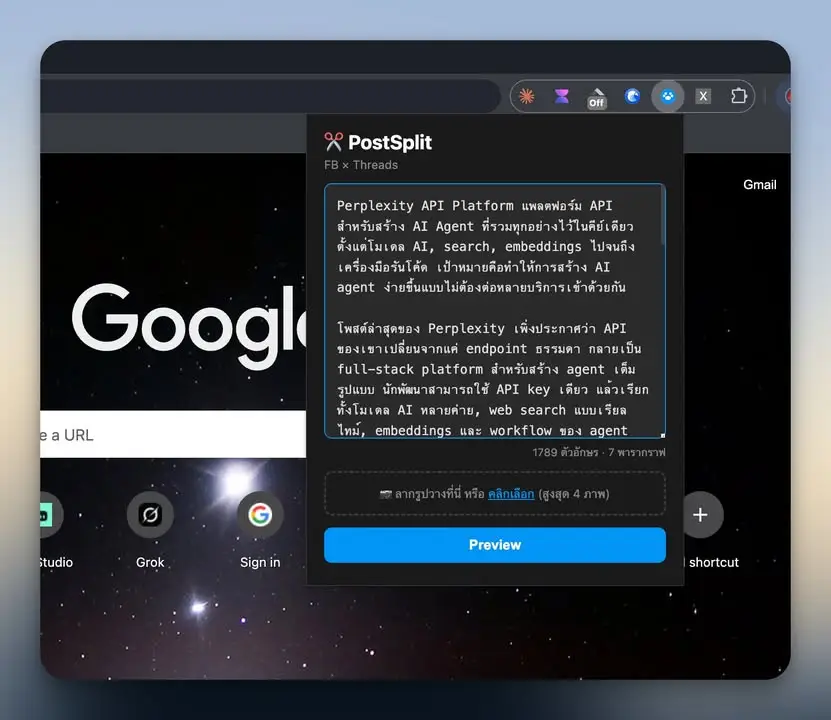Image resolution: width=831 pixels, height=720 pixels.
Task: Click the active PostSplit extension icon
Action: [668, 96]
